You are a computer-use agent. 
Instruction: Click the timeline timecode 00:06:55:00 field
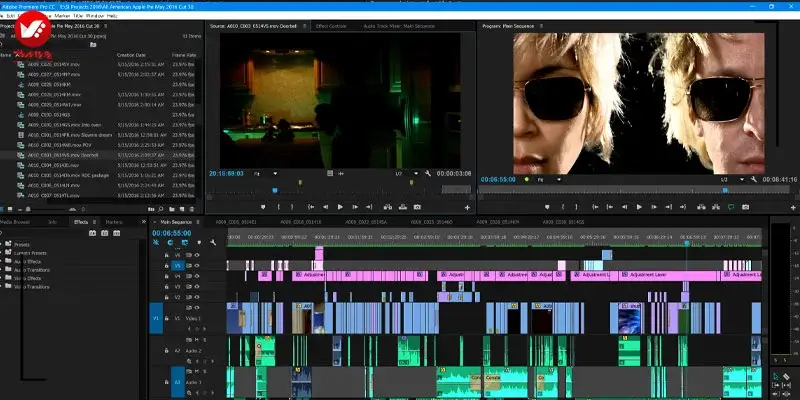(171, 233)
